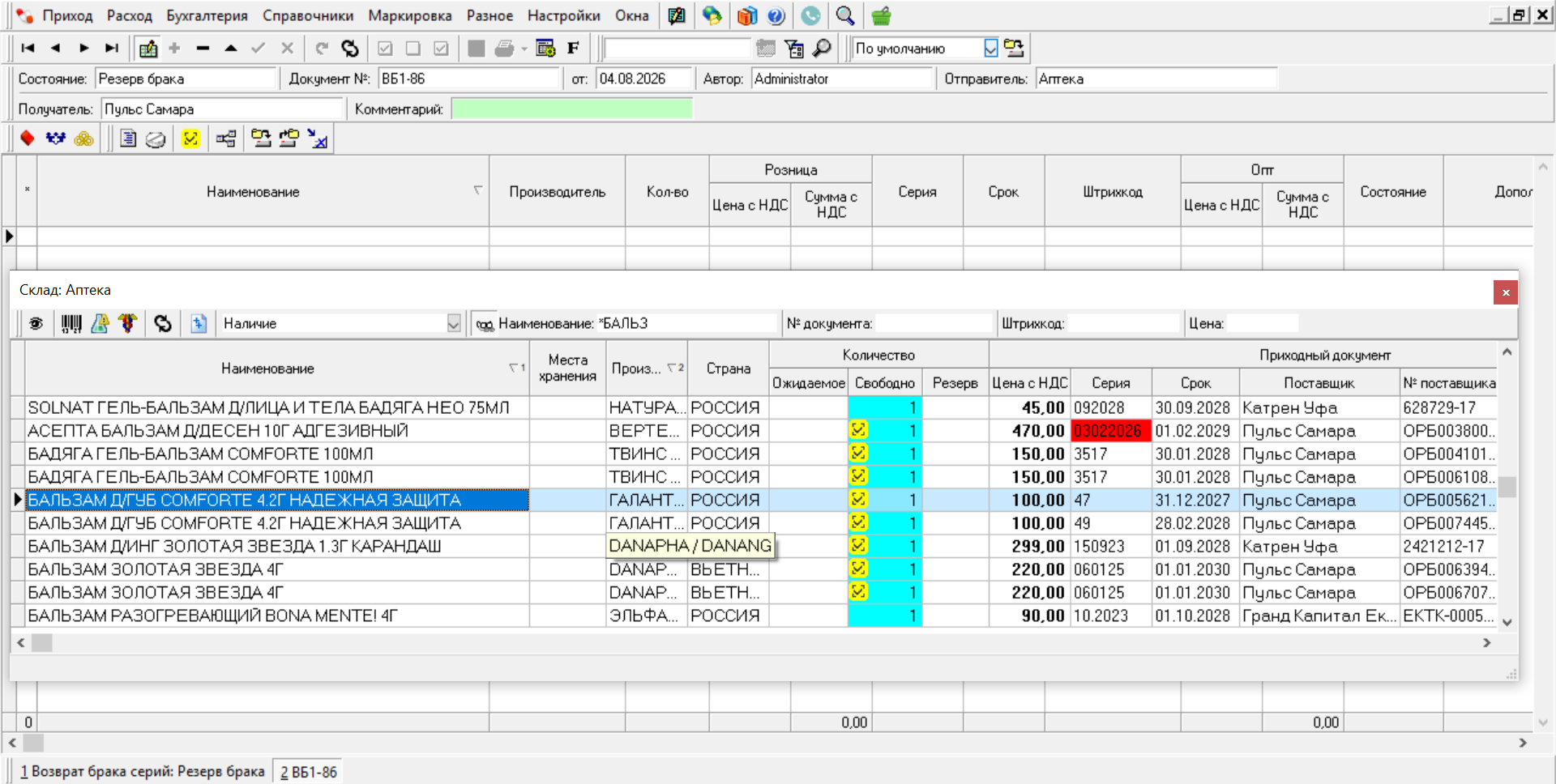Click the Склад window's vertical scrollbar thumb

[1507, 487]
